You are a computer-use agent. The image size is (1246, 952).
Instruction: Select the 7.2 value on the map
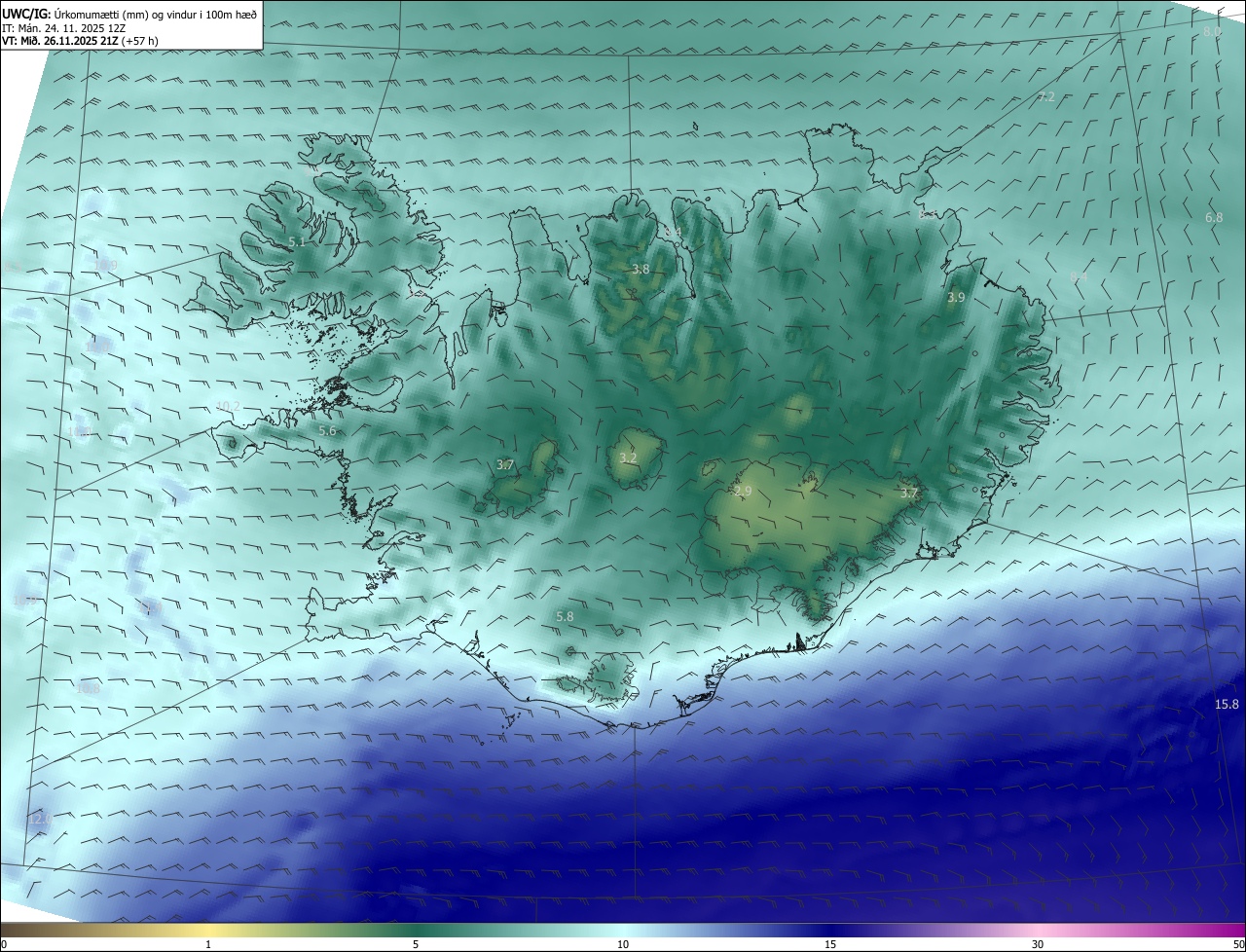click(1046, 96)
